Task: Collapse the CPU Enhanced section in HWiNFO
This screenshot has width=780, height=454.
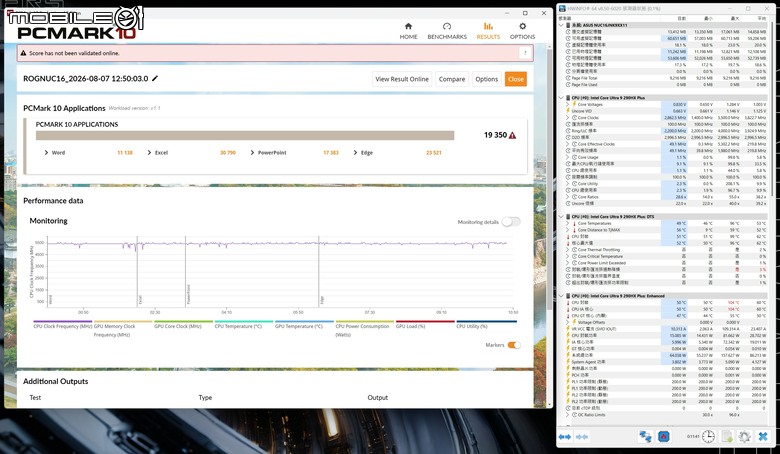Action: pos(562,296)
